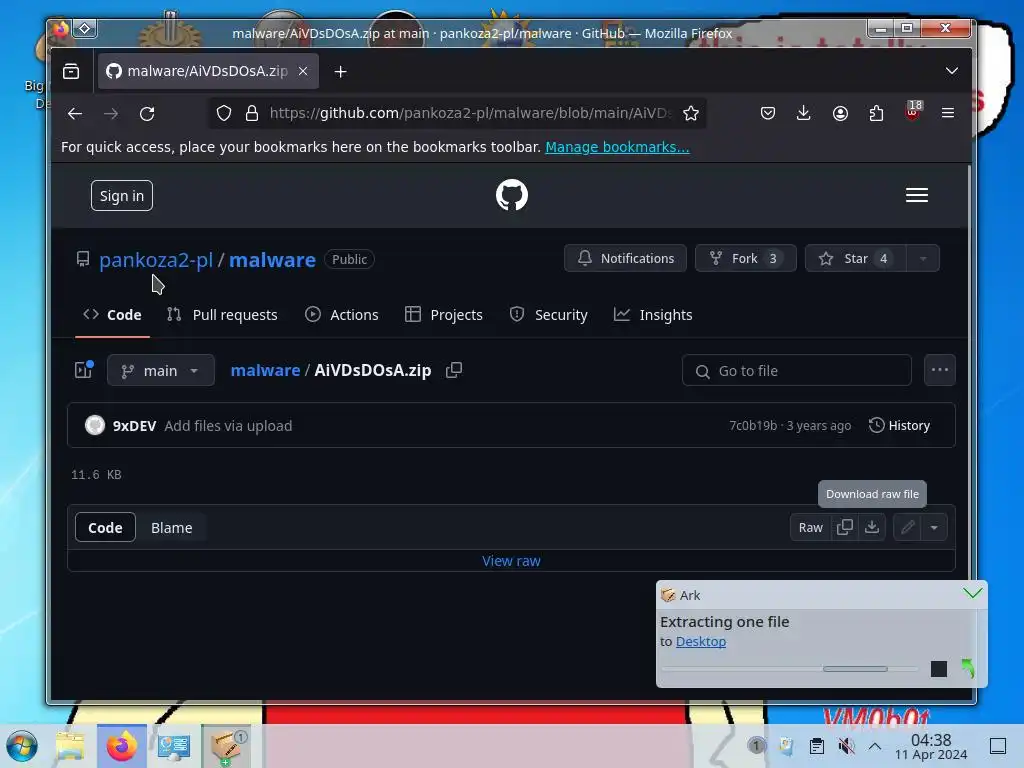Open a new browser tab
This screenshot has height=768, width=1024.
(340, 71)
